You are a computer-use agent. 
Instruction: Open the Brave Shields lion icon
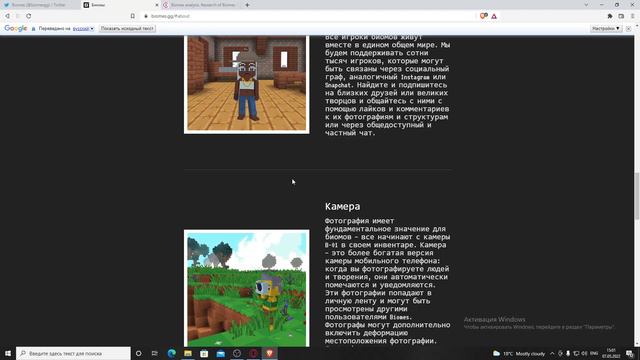pyautogui.click(x=483, y=16)
